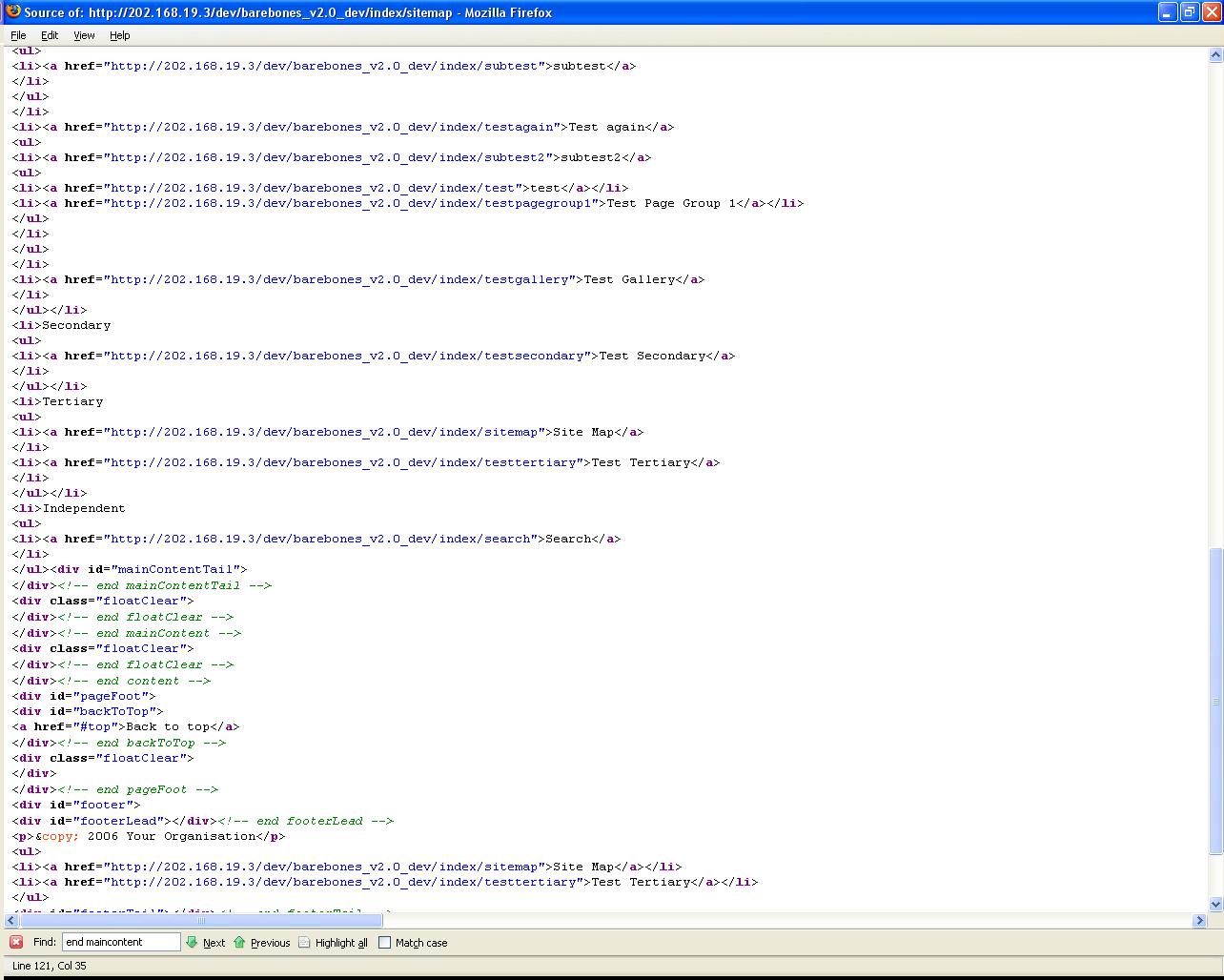
Task: Open the View menu
Action: point(84,35)
